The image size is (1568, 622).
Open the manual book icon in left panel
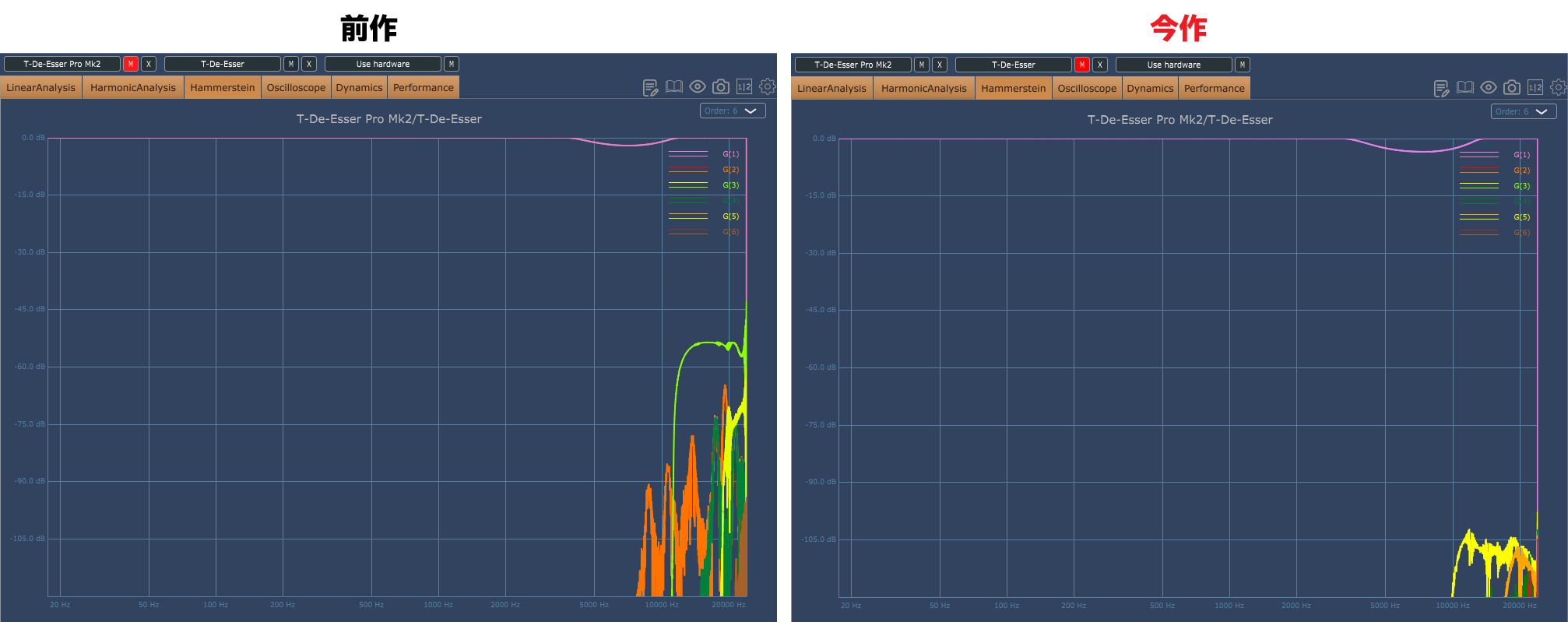click(674, 86)
